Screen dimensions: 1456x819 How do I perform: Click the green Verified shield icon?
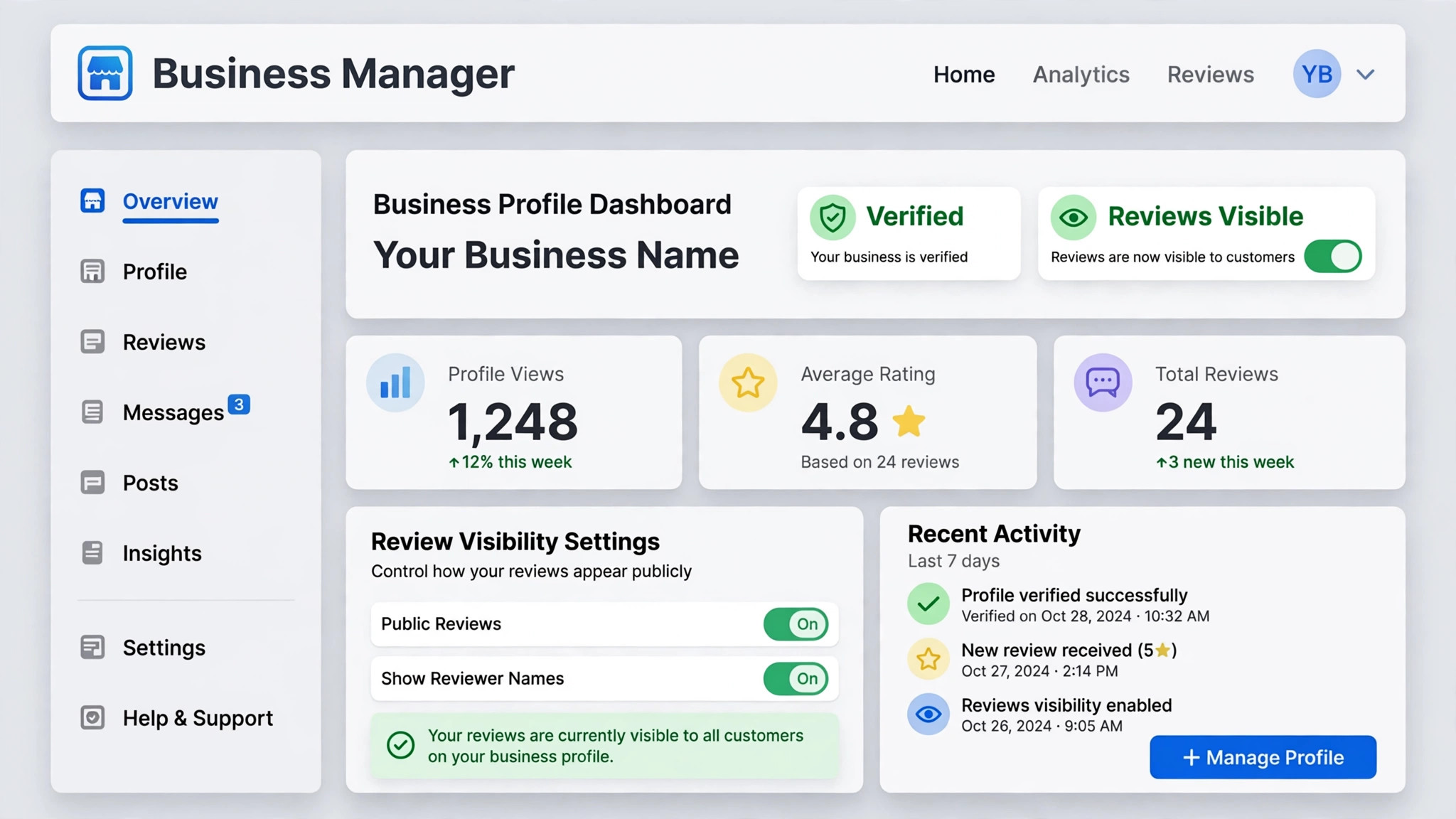(x=833, y=218)
